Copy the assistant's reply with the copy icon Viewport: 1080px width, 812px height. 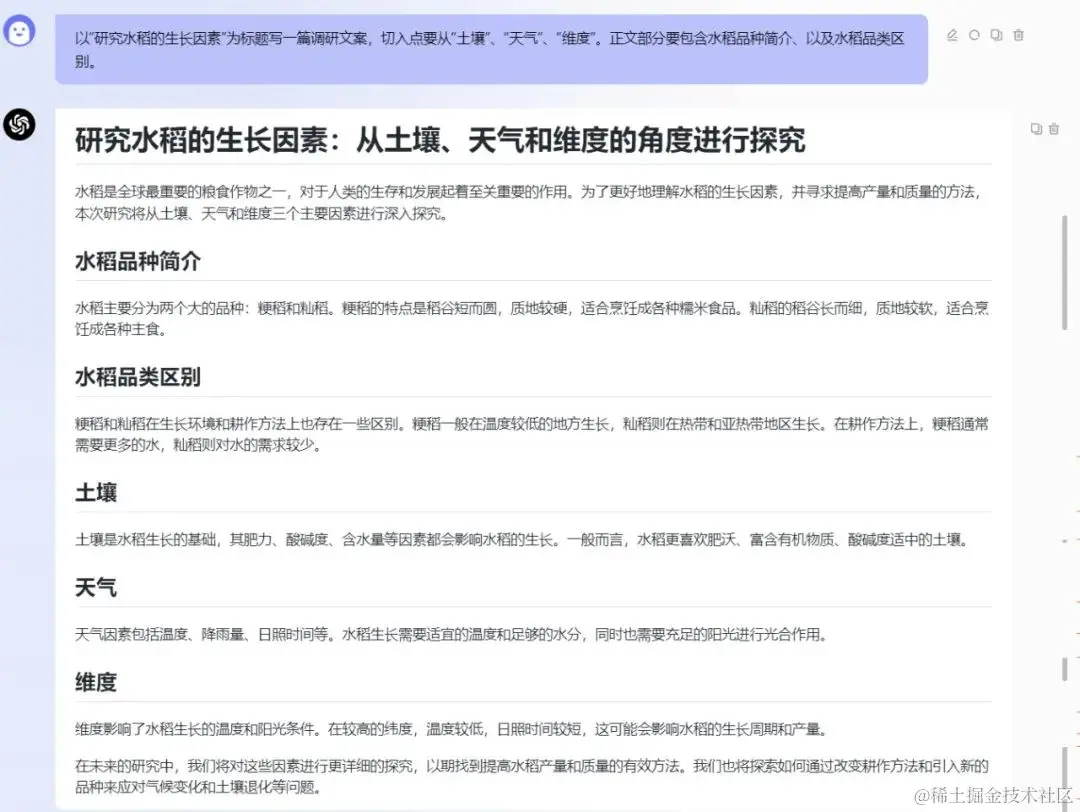[x=1037, y=128]
